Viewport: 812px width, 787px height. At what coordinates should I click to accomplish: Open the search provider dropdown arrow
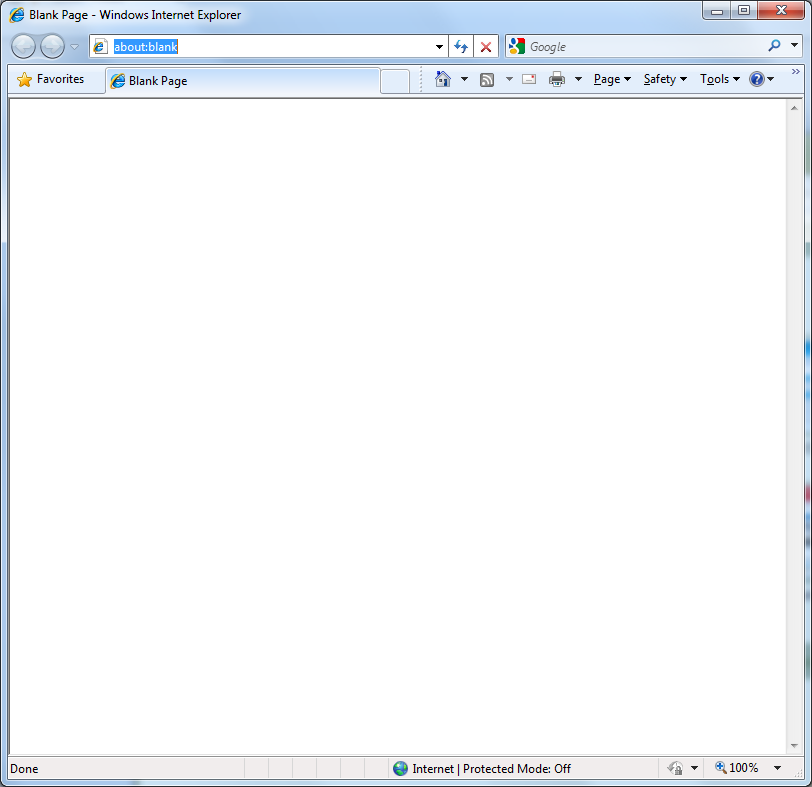pyautogui.click(x=795, y=46)
